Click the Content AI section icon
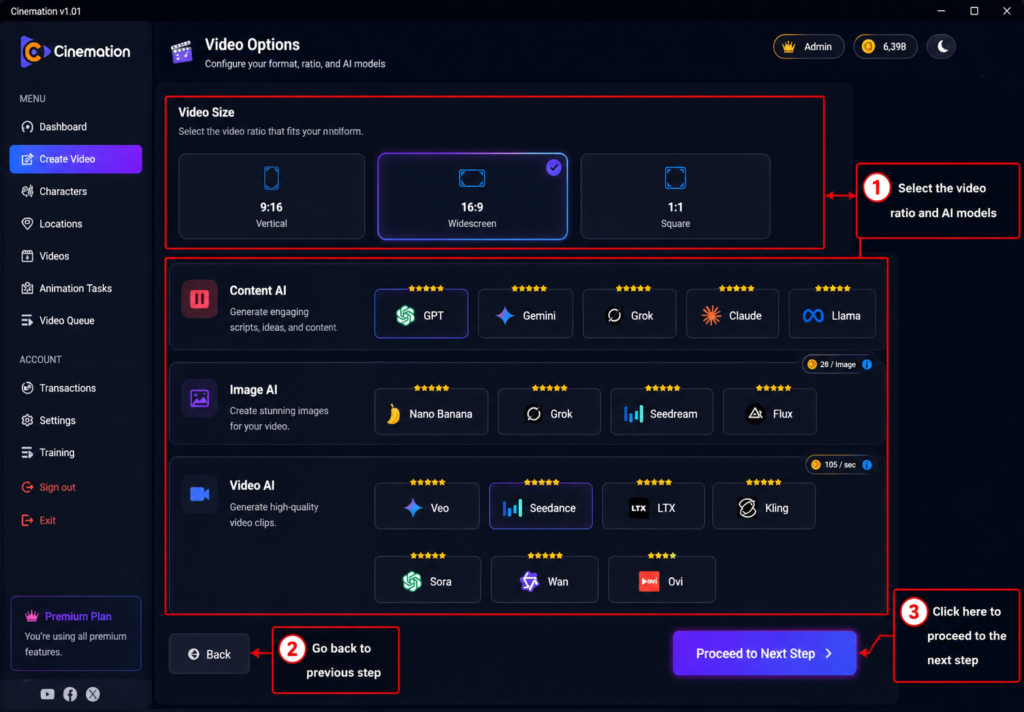1024x712 pixels. (199, 299)
